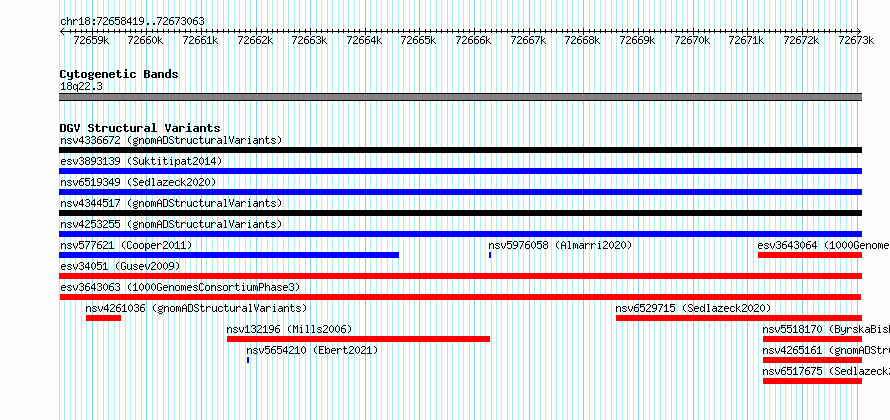Select the nsv4261036 variant label
Screen dimensions: 890x420
pos(196,308)
